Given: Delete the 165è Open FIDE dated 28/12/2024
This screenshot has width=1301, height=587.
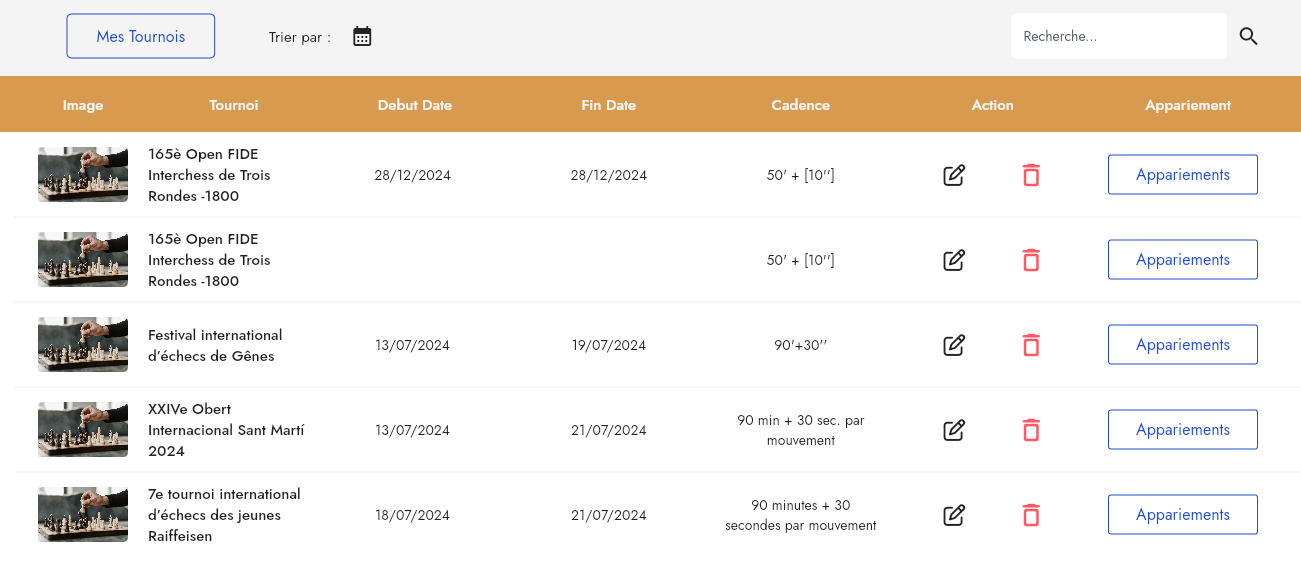Looking at the screenshot, I should pyautogui.click(x=1031, y=175).
